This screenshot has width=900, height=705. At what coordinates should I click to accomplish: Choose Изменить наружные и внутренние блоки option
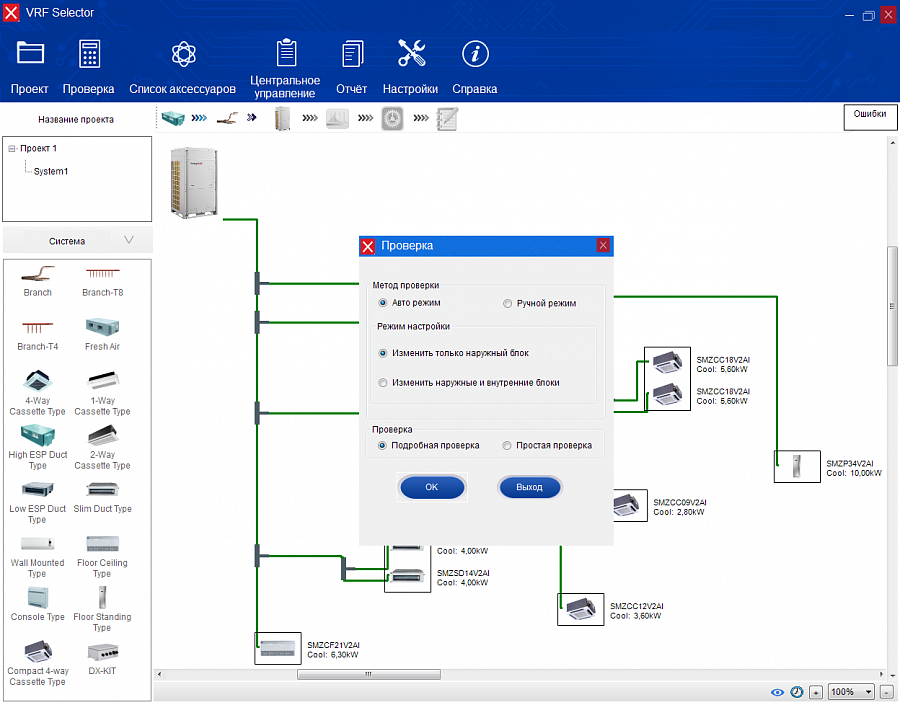383,382
